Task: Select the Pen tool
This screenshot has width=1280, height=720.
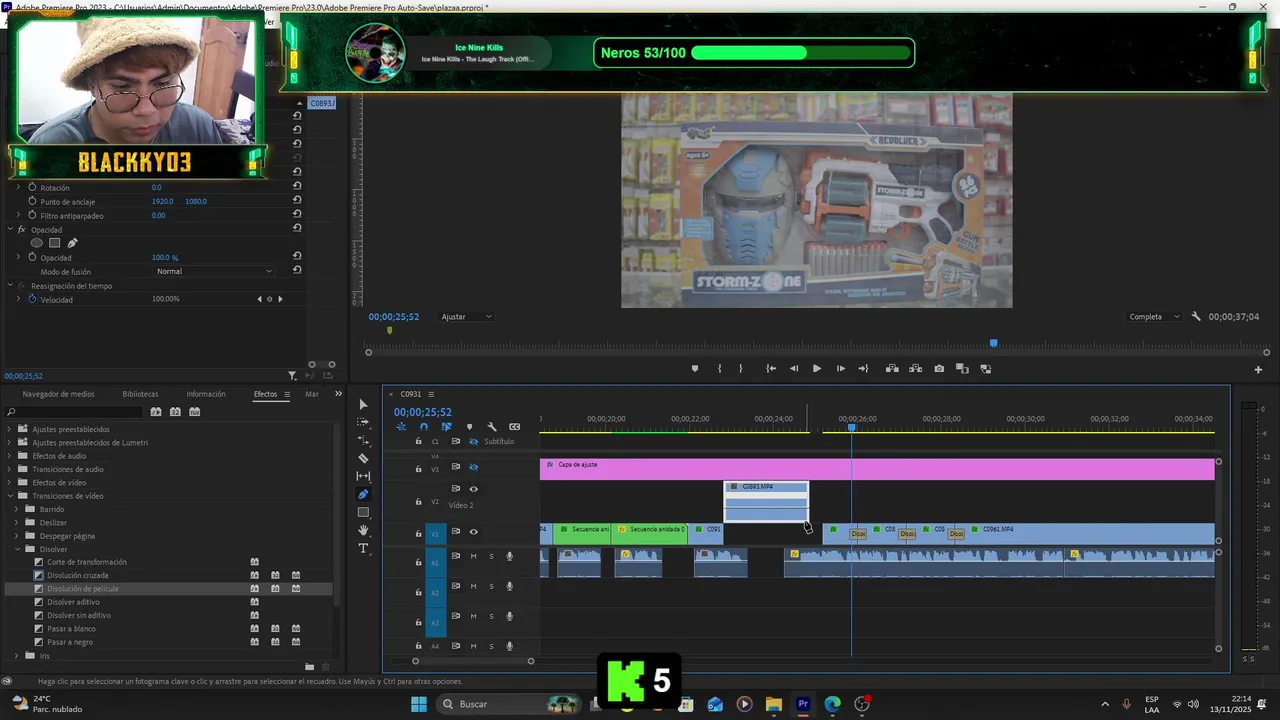Action: [363, 494]
